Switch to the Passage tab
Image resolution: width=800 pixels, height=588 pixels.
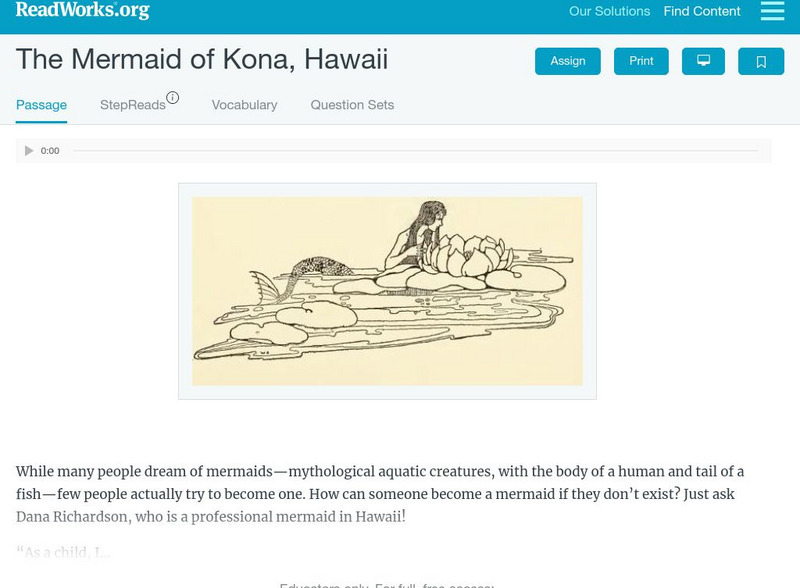click(41, 105)
